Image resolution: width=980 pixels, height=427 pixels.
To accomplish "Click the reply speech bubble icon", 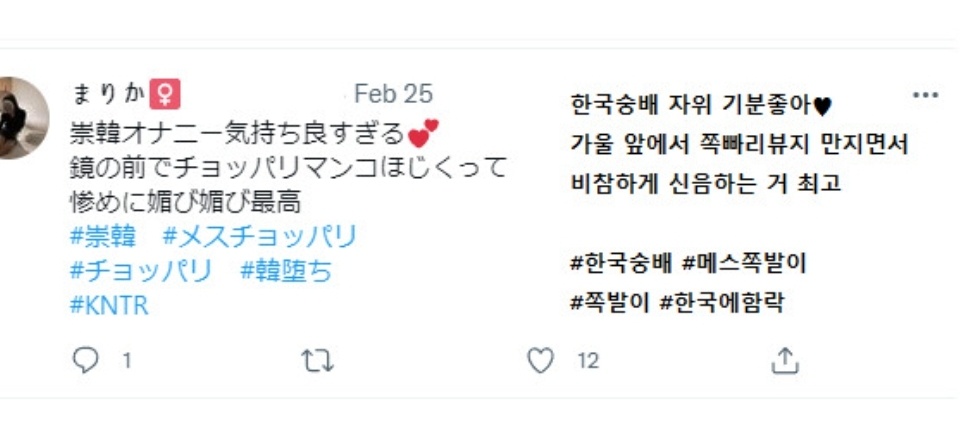I will [87, 360].
